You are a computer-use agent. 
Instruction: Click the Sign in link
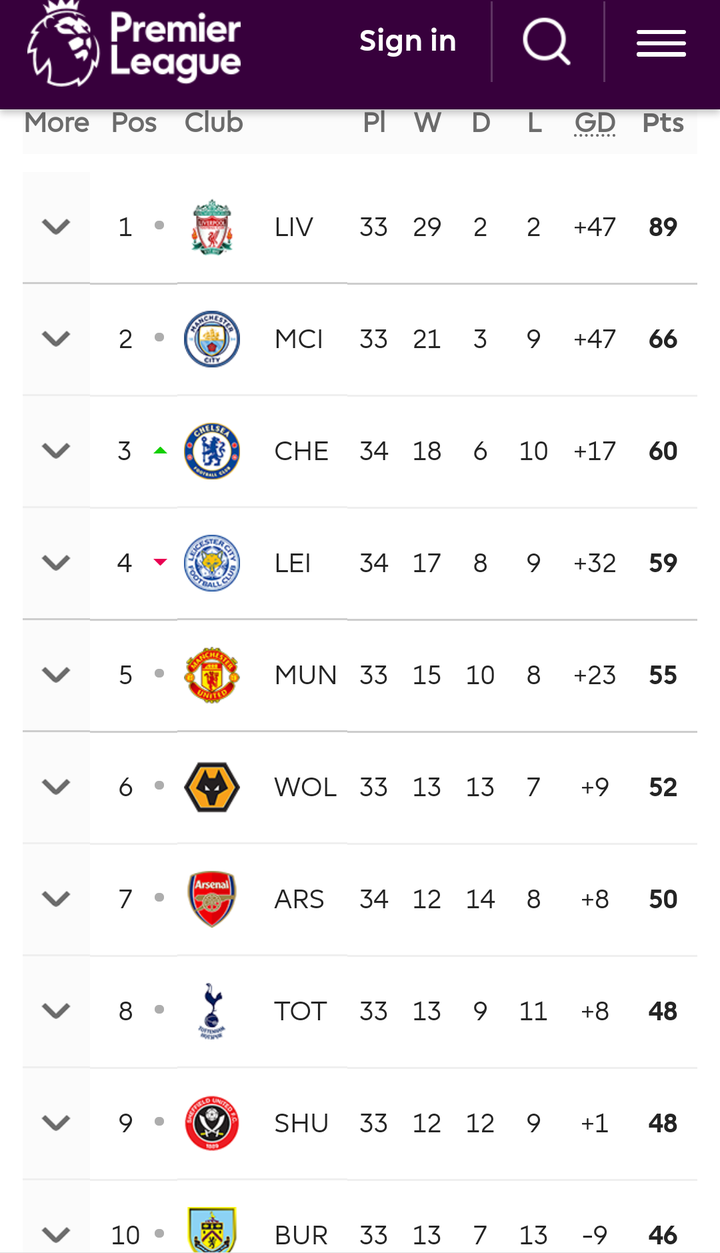pyautogui.click(x=407, y=41)
